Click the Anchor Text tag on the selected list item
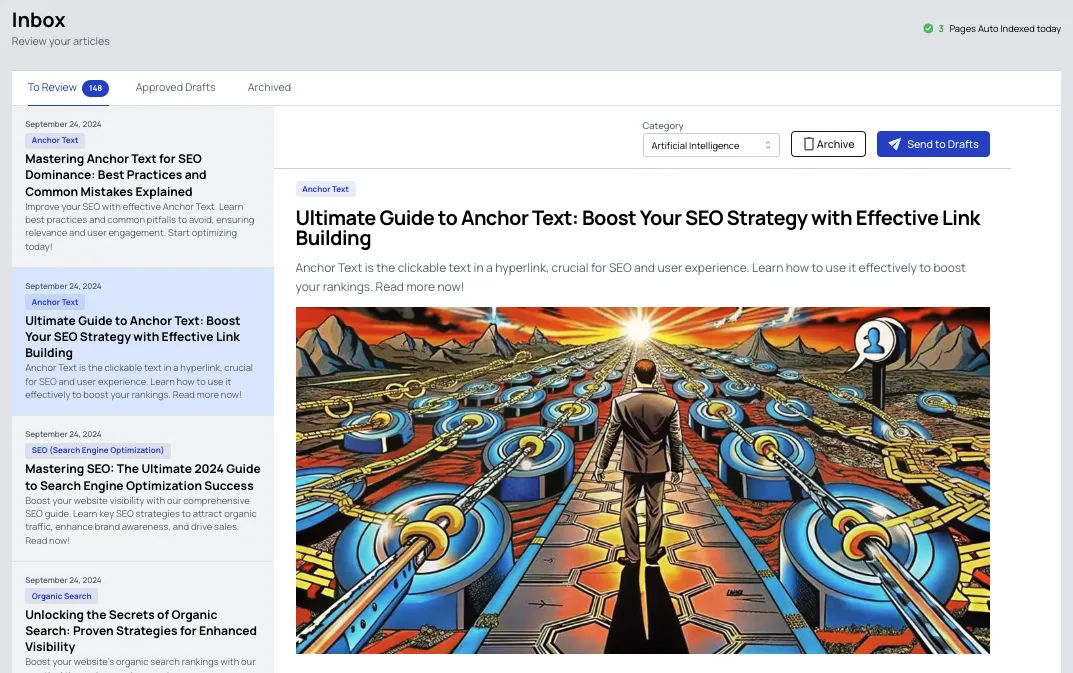The image size is (1073, 673). [55, 302]
